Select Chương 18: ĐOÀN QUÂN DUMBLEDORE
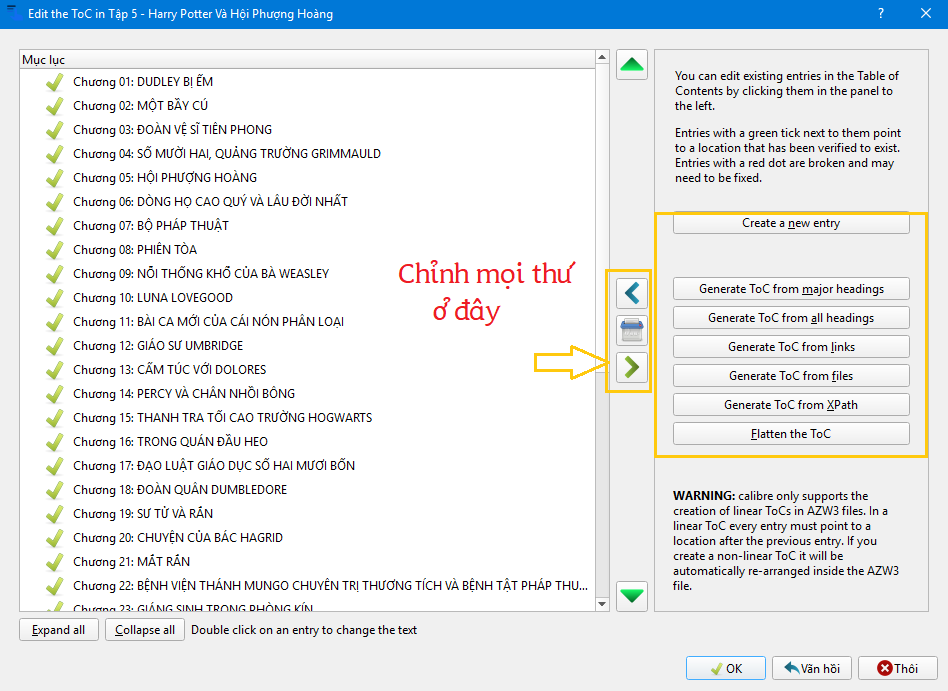Screen dimensions: 948x691 pos(180,490)
